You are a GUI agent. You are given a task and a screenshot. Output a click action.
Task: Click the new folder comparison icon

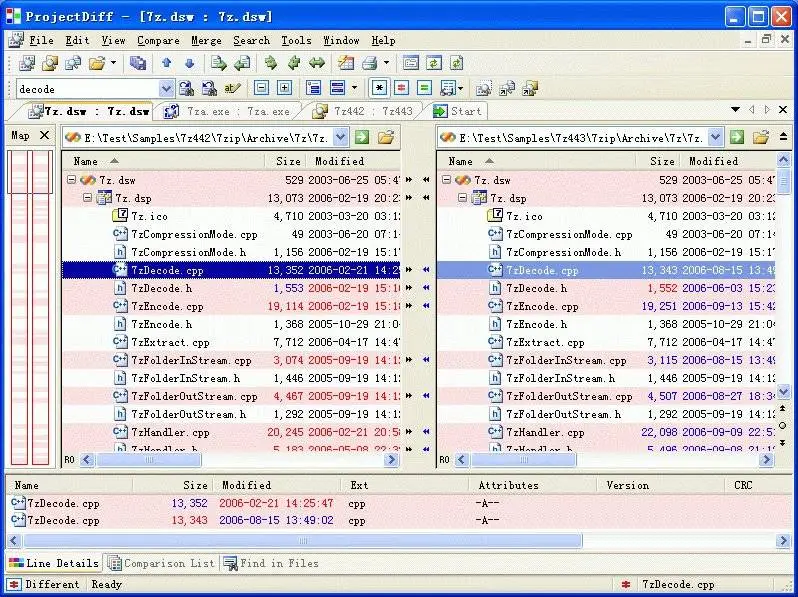[x=50, y=63]
